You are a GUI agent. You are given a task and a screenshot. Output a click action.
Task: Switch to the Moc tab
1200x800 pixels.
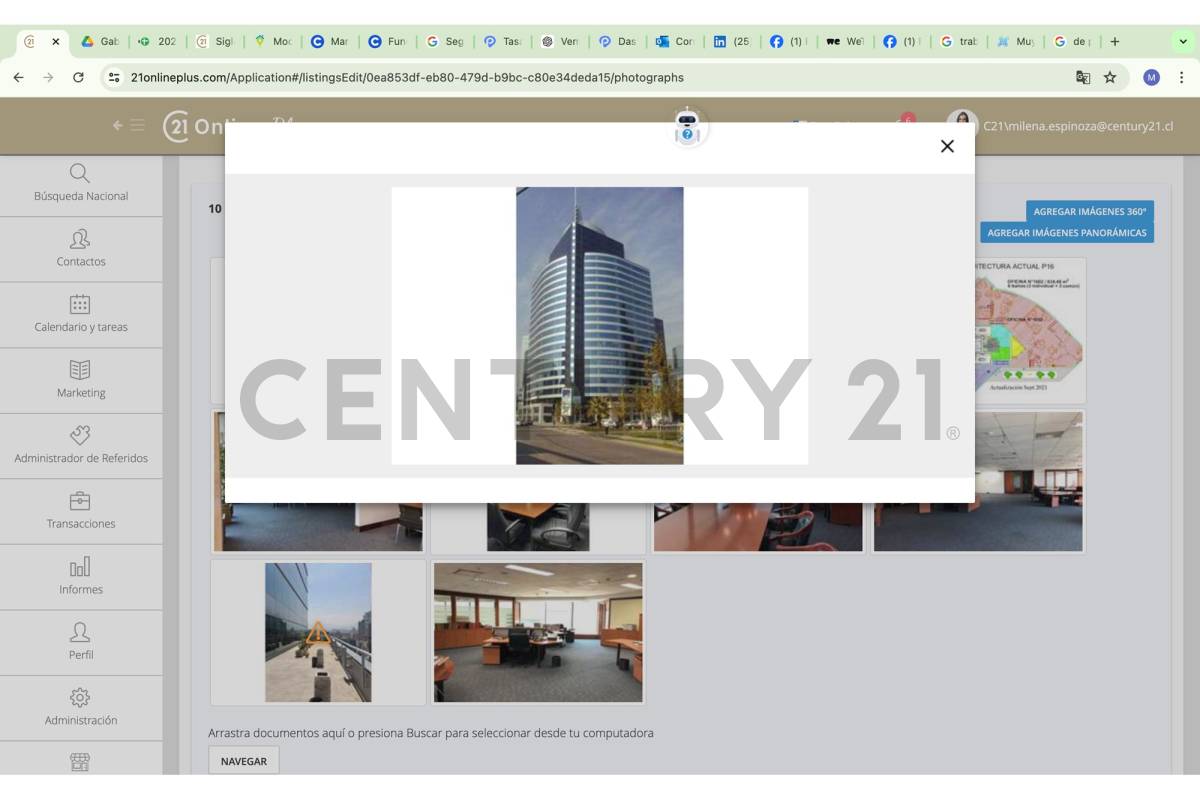click(272, 42)
